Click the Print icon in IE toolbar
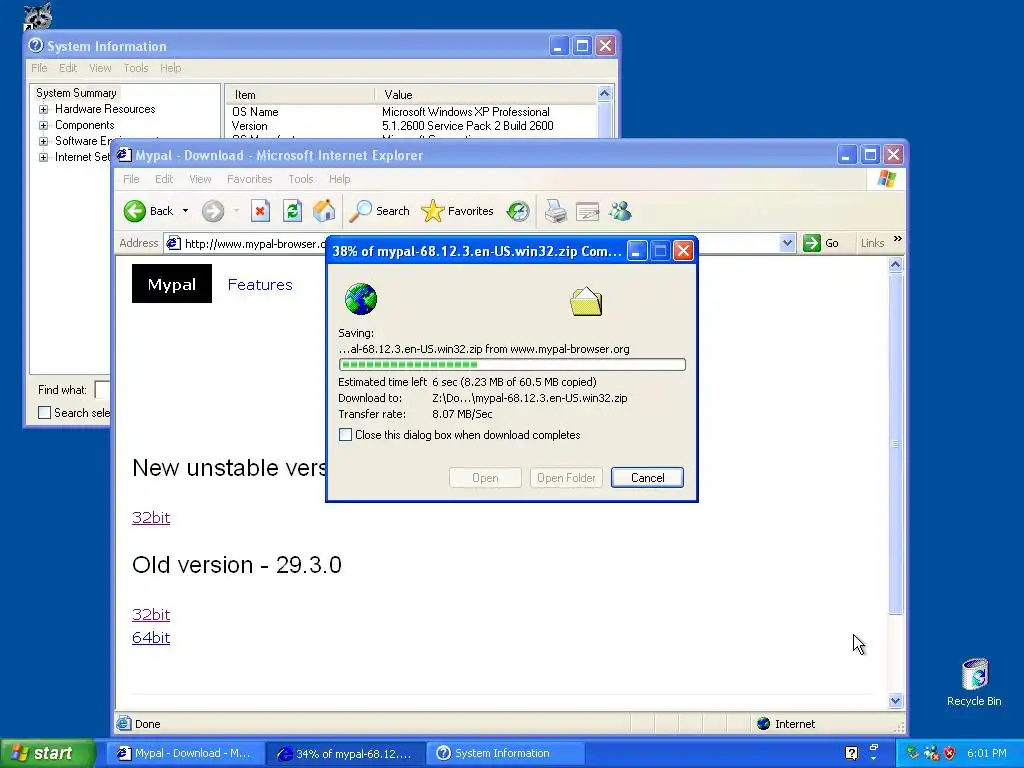The height and width of the screenshot is (768, 1024). click(556, 211)
